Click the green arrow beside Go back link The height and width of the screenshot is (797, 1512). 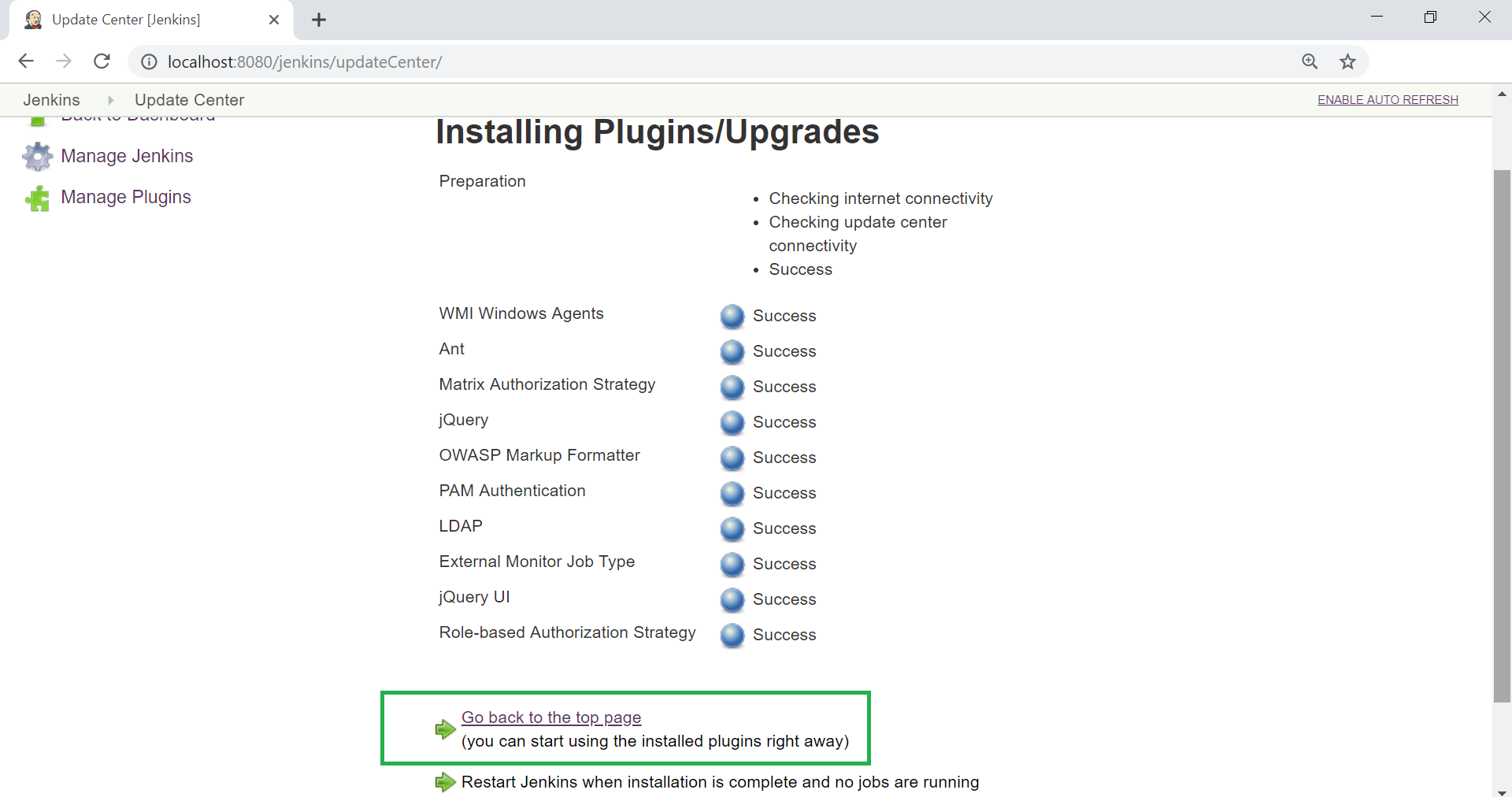tap(446, 729)
